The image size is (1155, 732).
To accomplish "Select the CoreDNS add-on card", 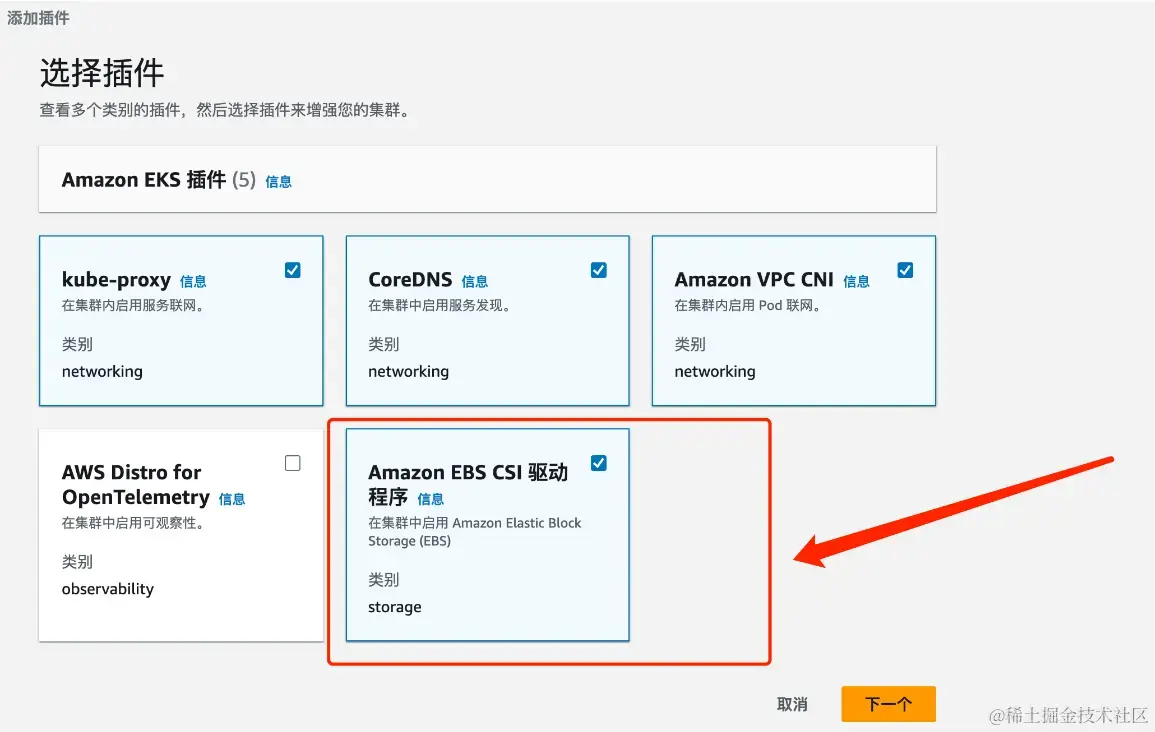I will (x=488, y=321).
